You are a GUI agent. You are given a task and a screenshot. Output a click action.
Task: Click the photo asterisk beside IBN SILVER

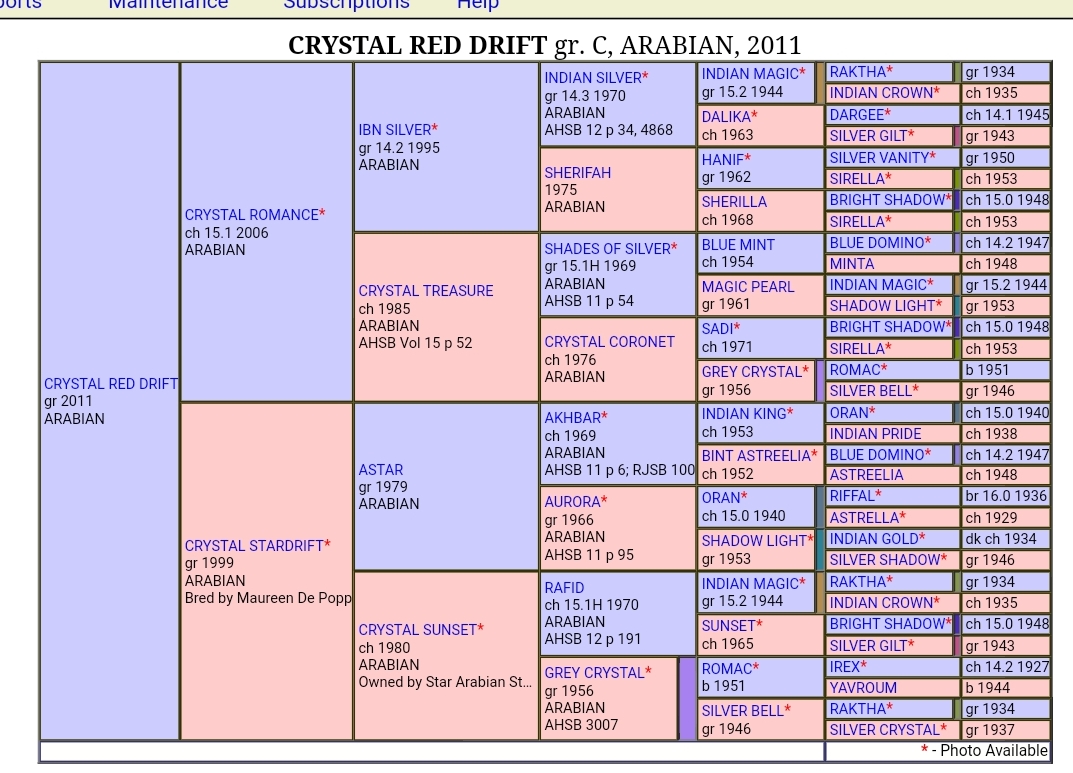click(x=435, y=130)
